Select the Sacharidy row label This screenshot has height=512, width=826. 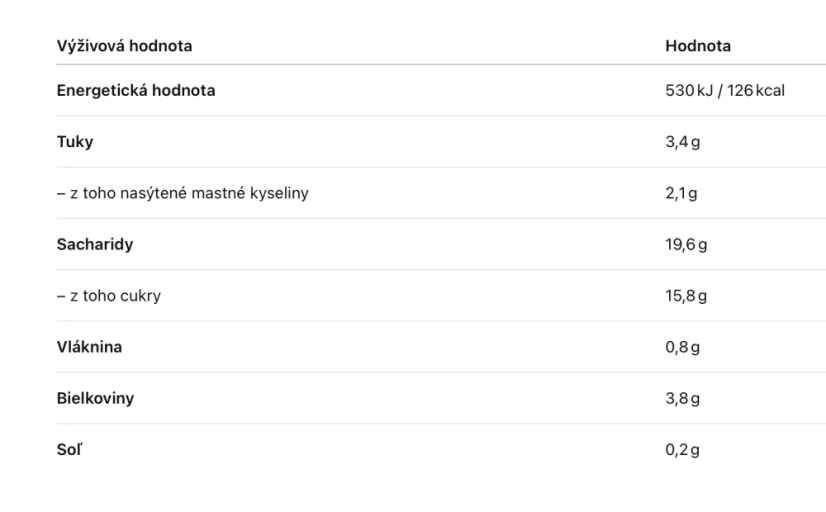pyautogui.click(x=95, y=244)
